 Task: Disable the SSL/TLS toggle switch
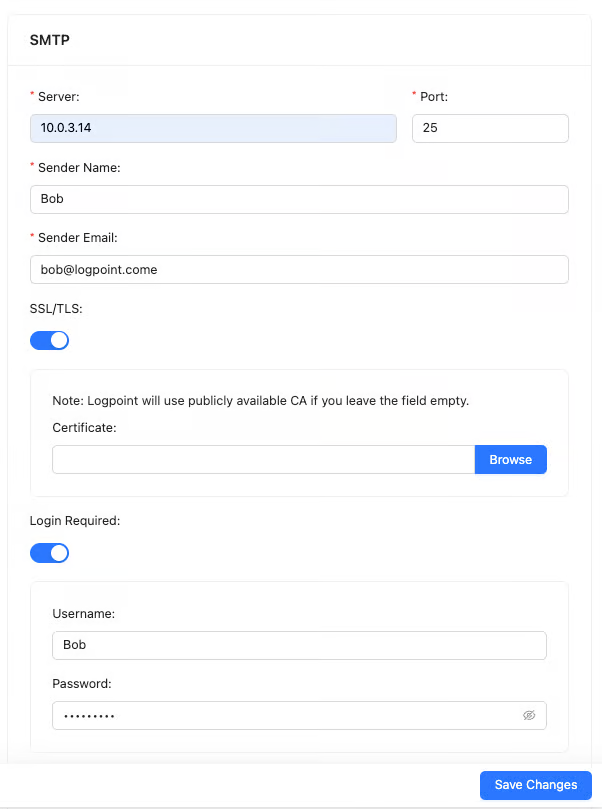(x=49, y=340)
